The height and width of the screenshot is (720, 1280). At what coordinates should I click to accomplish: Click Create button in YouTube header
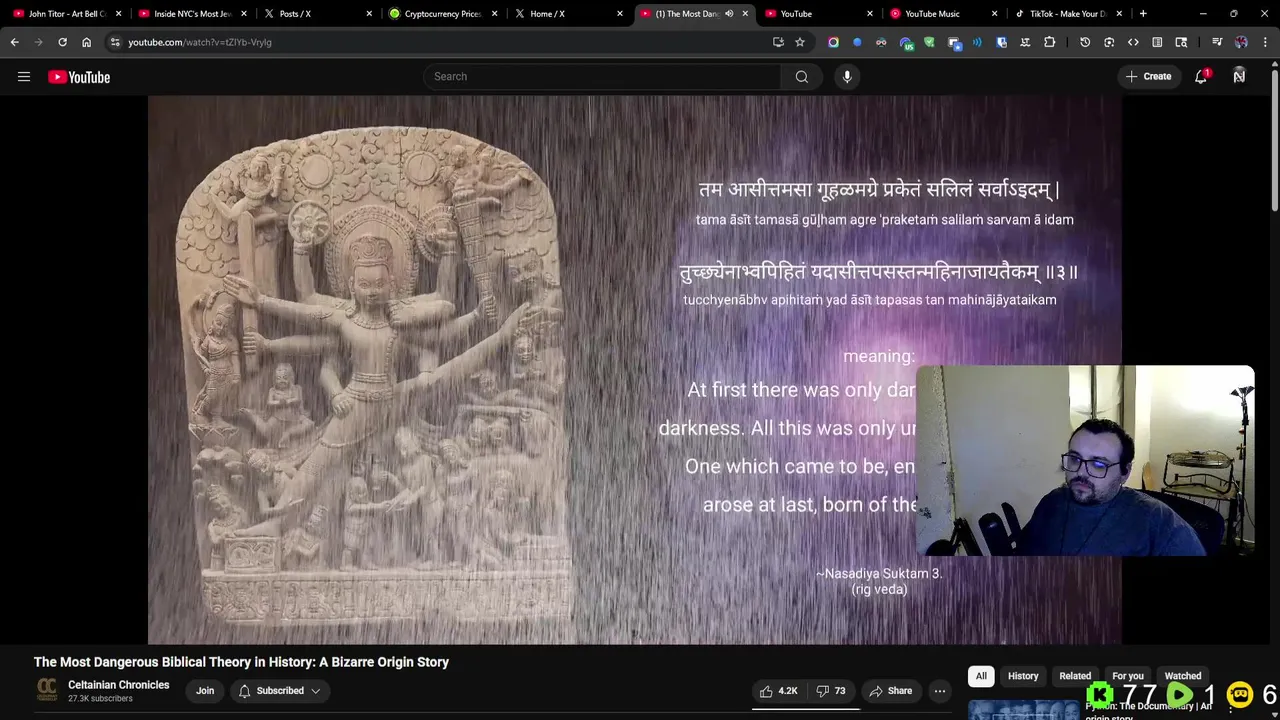point(1148,77)
